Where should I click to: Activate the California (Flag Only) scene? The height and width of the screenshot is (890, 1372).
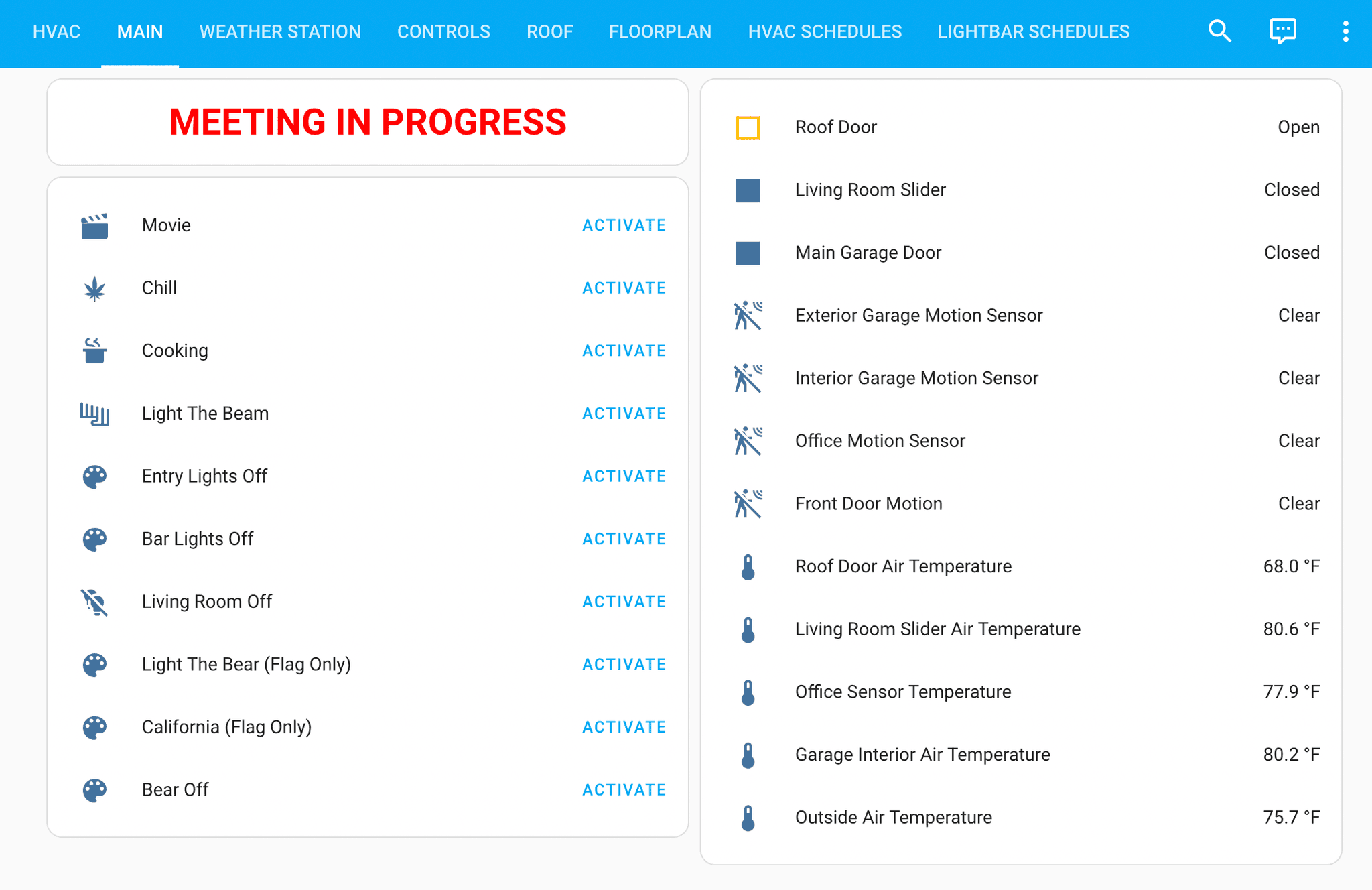(x=624, y=728)
